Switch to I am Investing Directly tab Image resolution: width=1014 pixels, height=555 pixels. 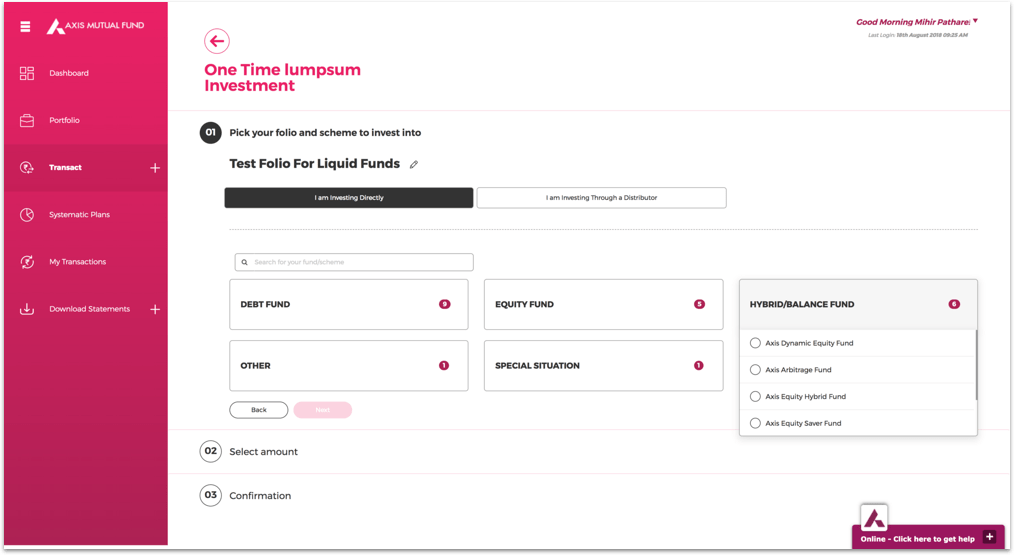pos(348,198)
